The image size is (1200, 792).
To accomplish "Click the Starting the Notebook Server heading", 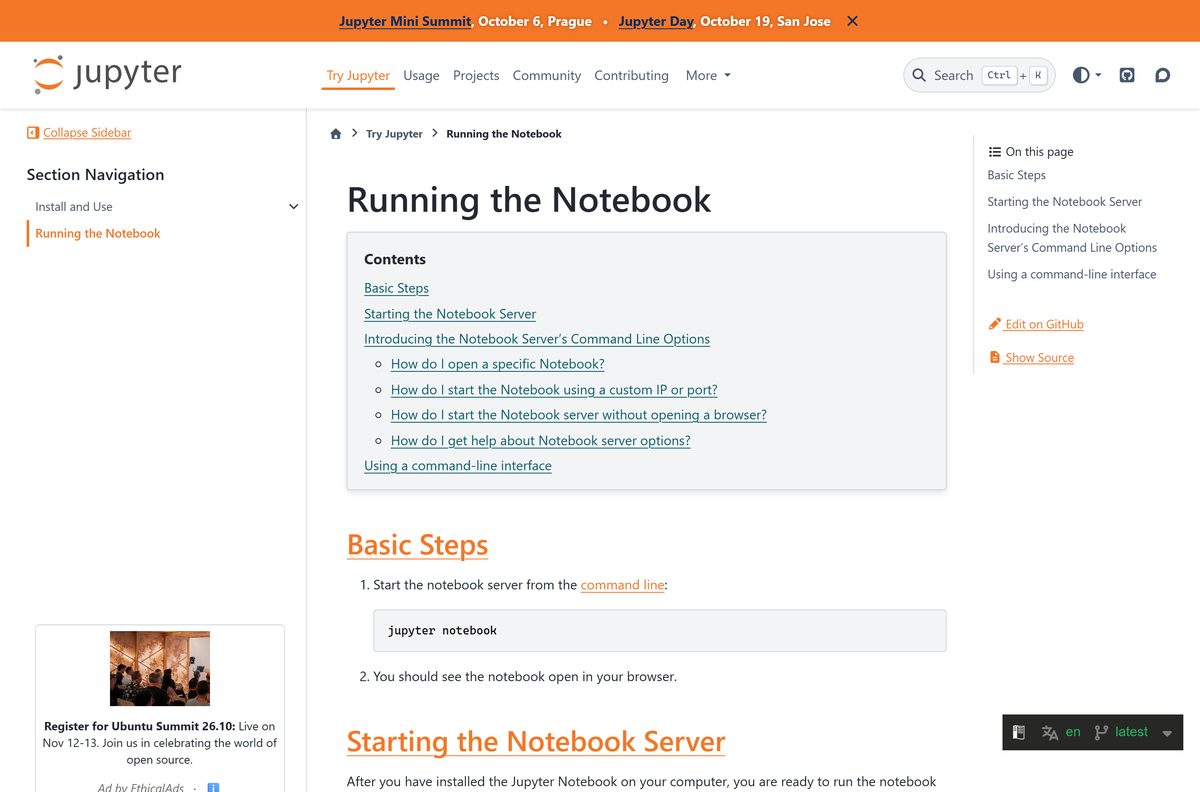I will [x=536, y=742].
